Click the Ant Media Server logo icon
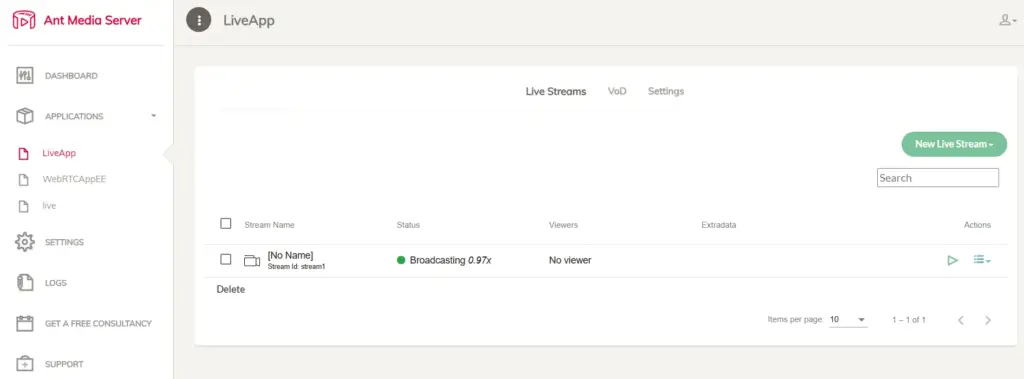 click(24, 20)
